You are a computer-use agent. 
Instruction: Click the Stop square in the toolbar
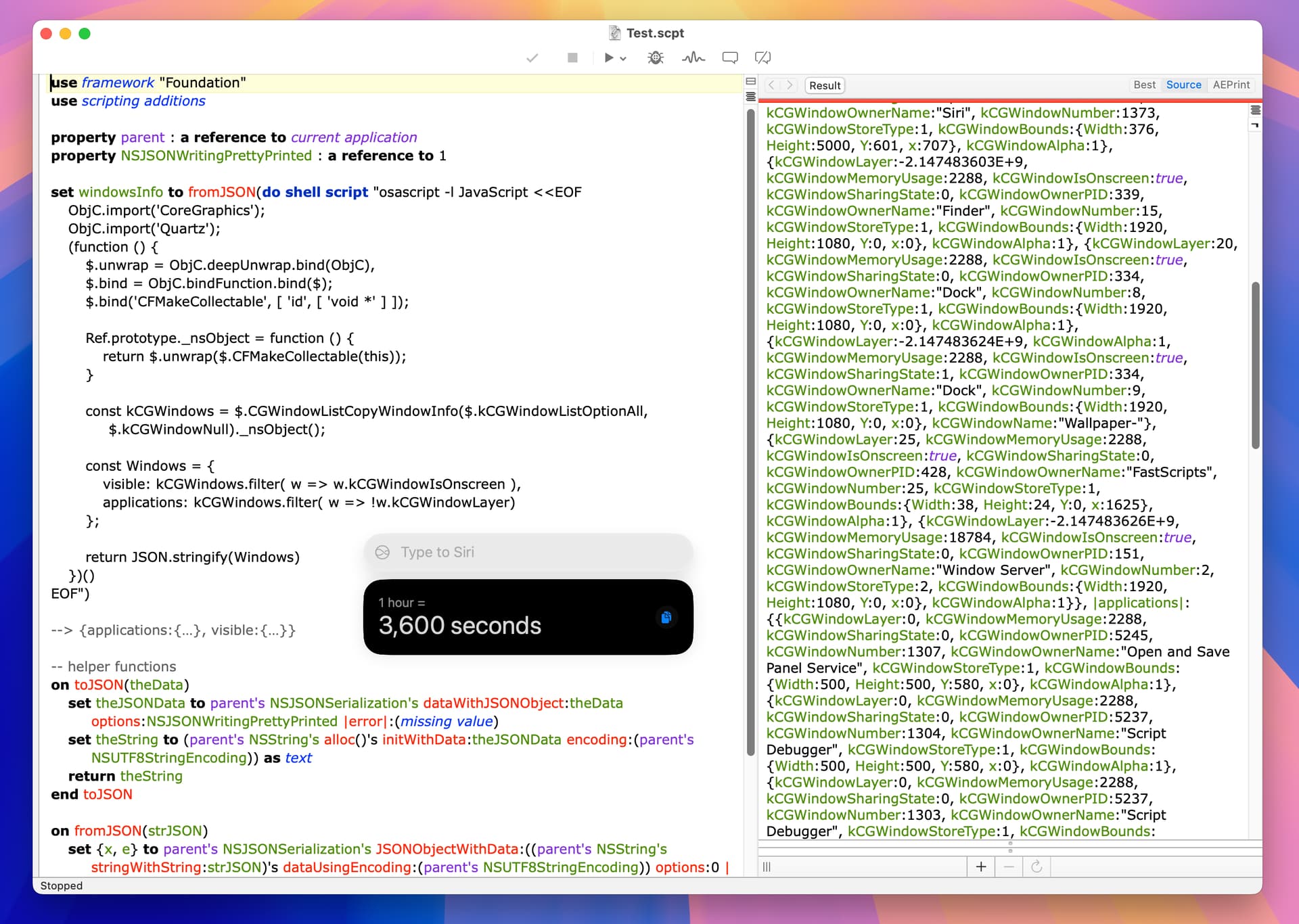click(572, 58)
